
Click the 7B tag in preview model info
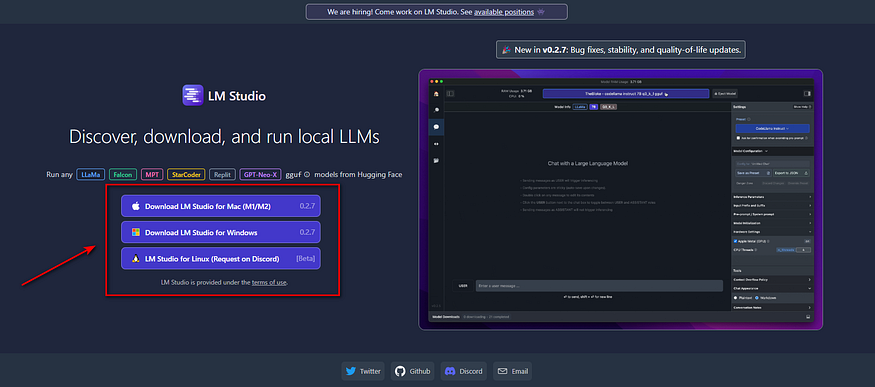[594, 107]
